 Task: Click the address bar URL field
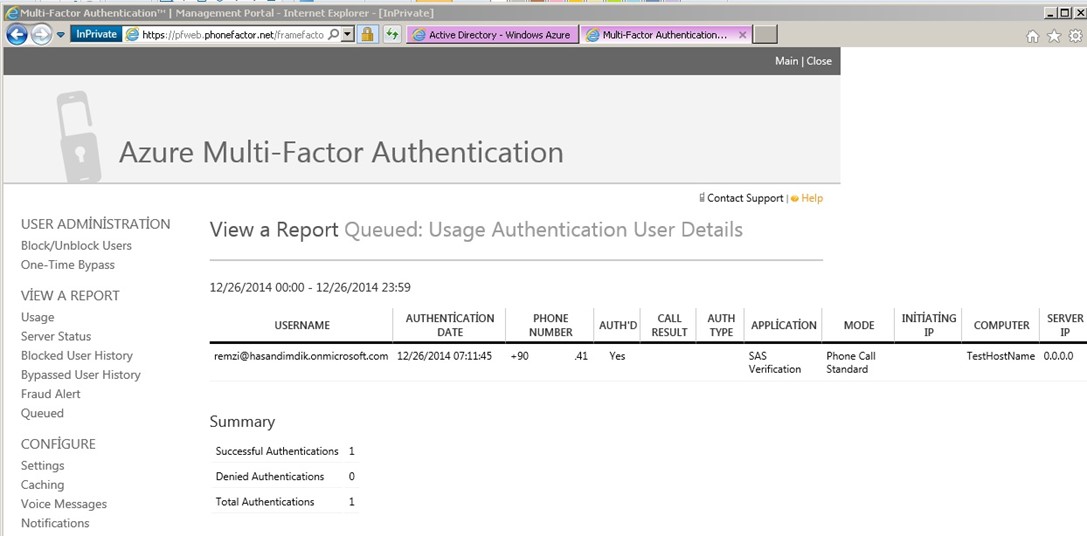tap(233, 35)
